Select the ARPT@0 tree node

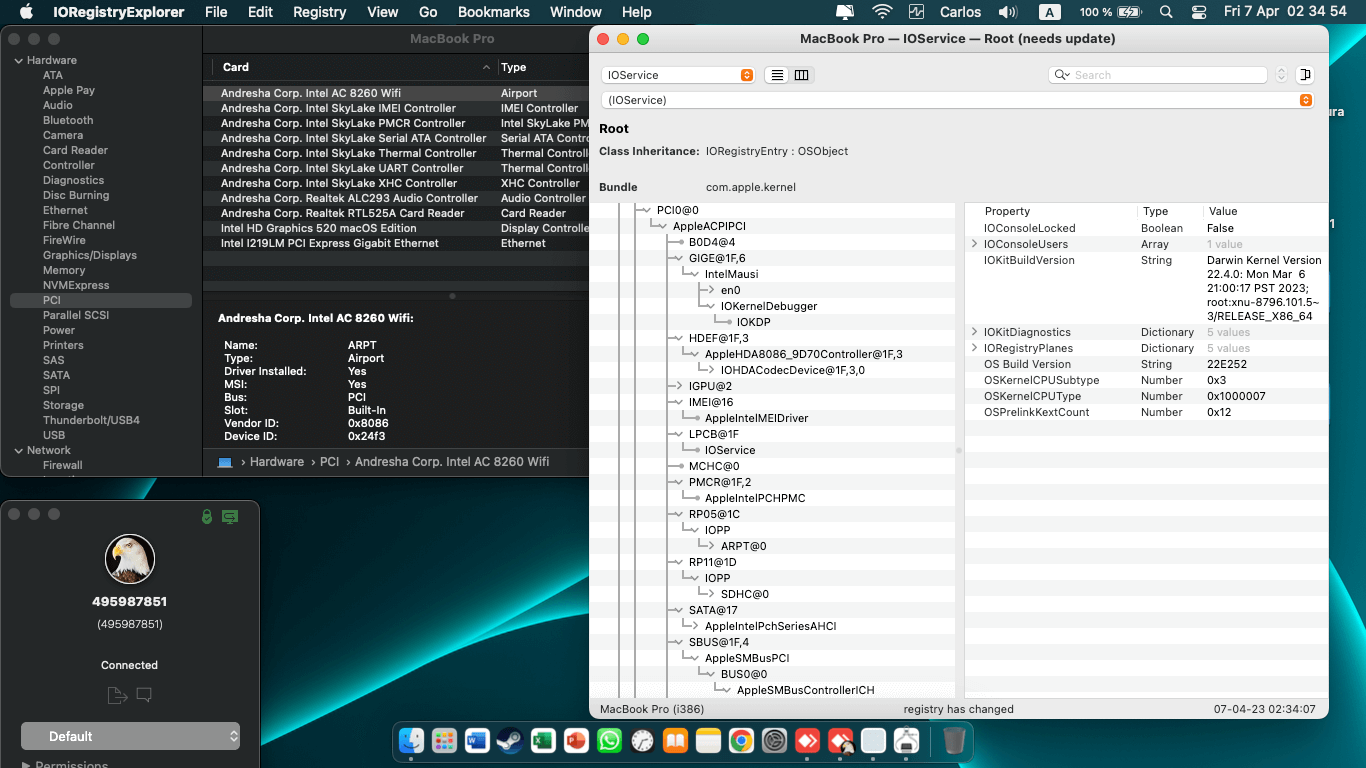point(744,546)
